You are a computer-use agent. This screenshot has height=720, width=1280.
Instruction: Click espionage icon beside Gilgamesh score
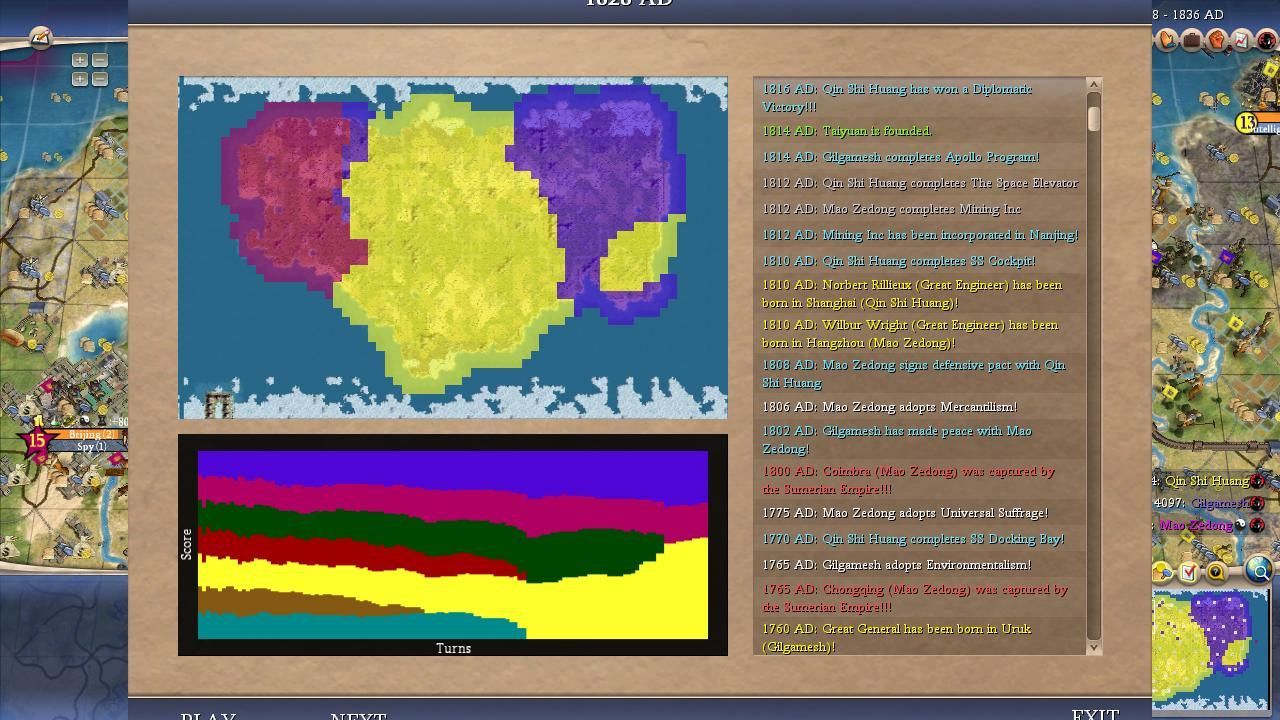1258,503
